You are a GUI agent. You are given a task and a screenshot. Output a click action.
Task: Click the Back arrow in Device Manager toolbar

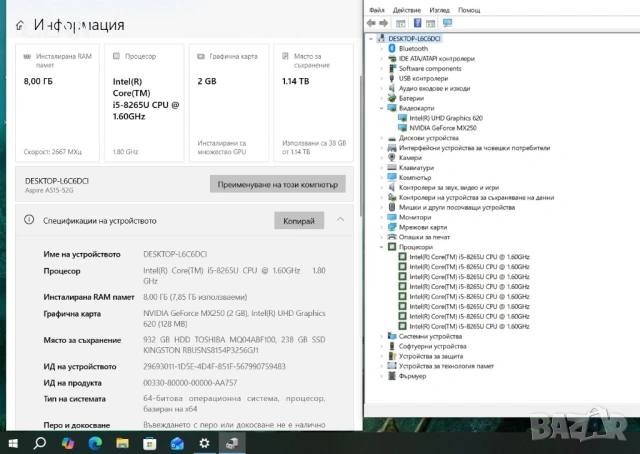pos(371,23)
